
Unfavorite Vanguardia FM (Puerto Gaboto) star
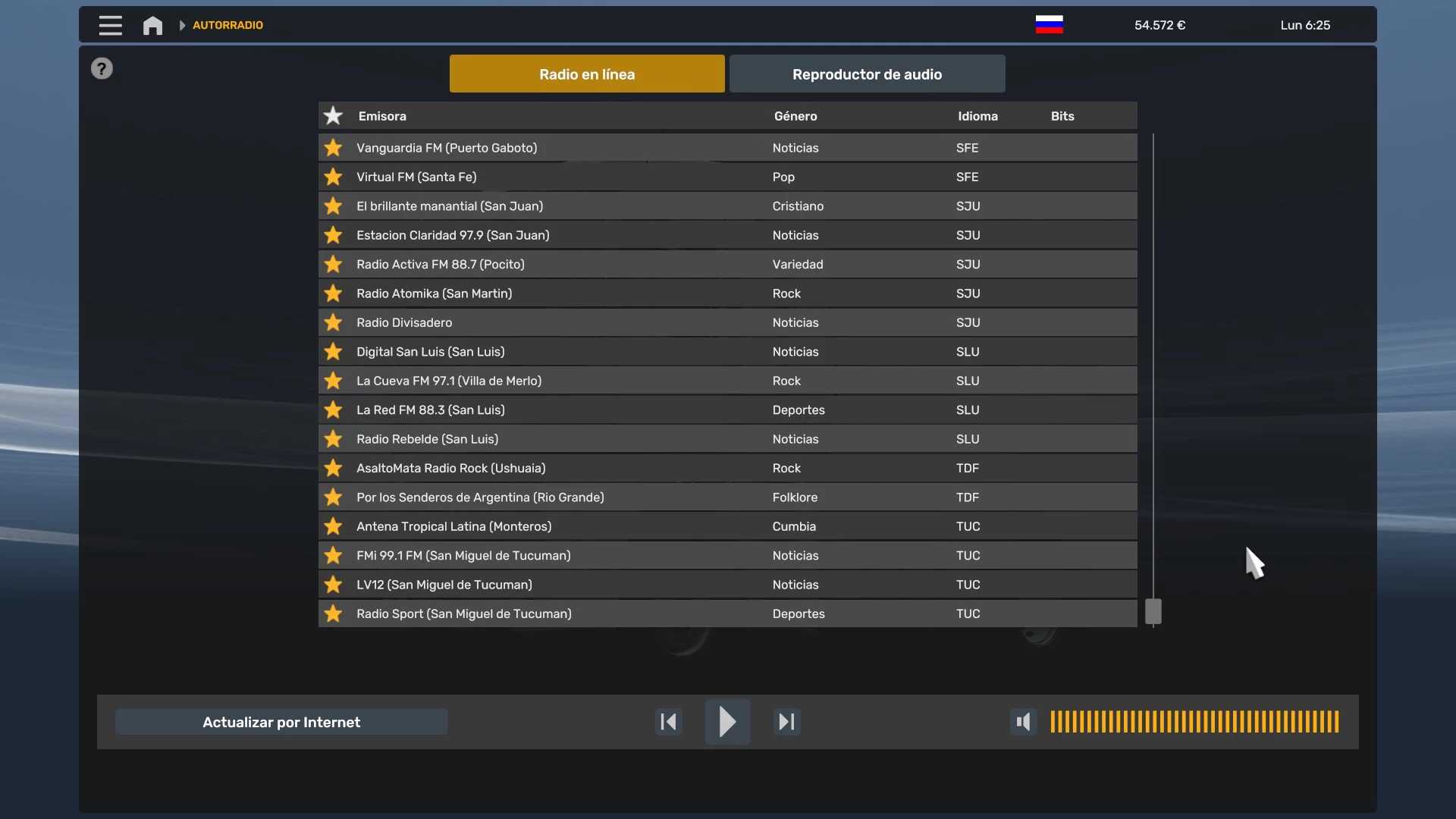(333, 148)
